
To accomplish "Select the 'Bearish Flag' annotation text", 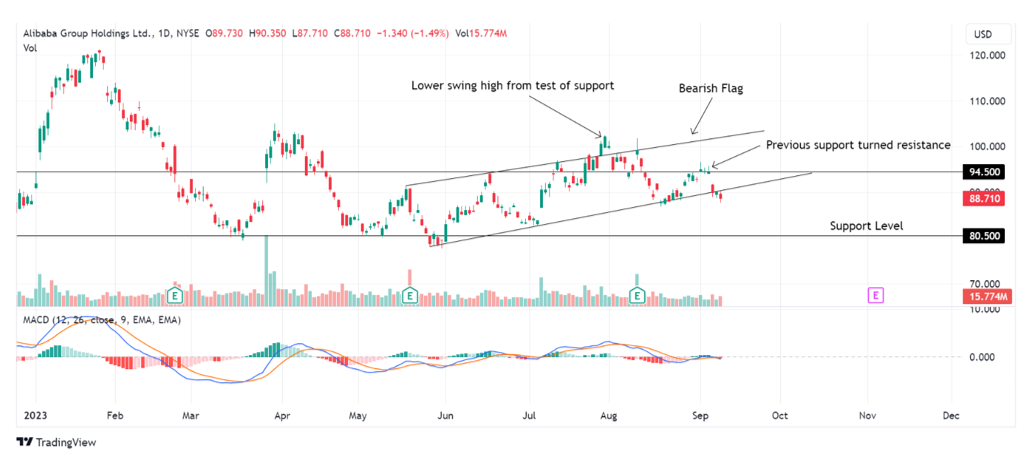I will click(x=711, y=89).
